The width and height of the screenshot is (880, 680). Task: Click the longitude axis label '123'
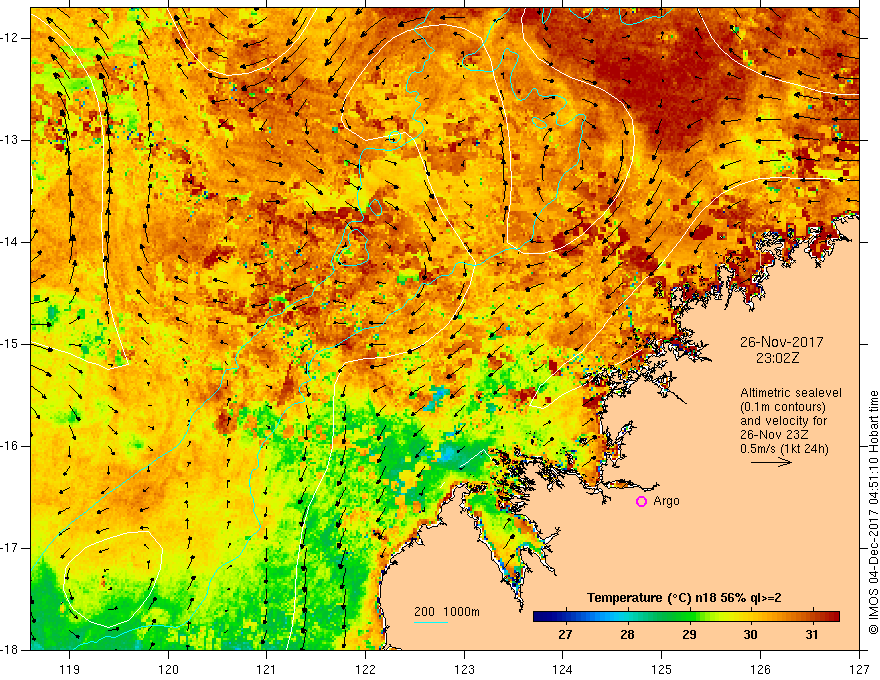point(464,669)
